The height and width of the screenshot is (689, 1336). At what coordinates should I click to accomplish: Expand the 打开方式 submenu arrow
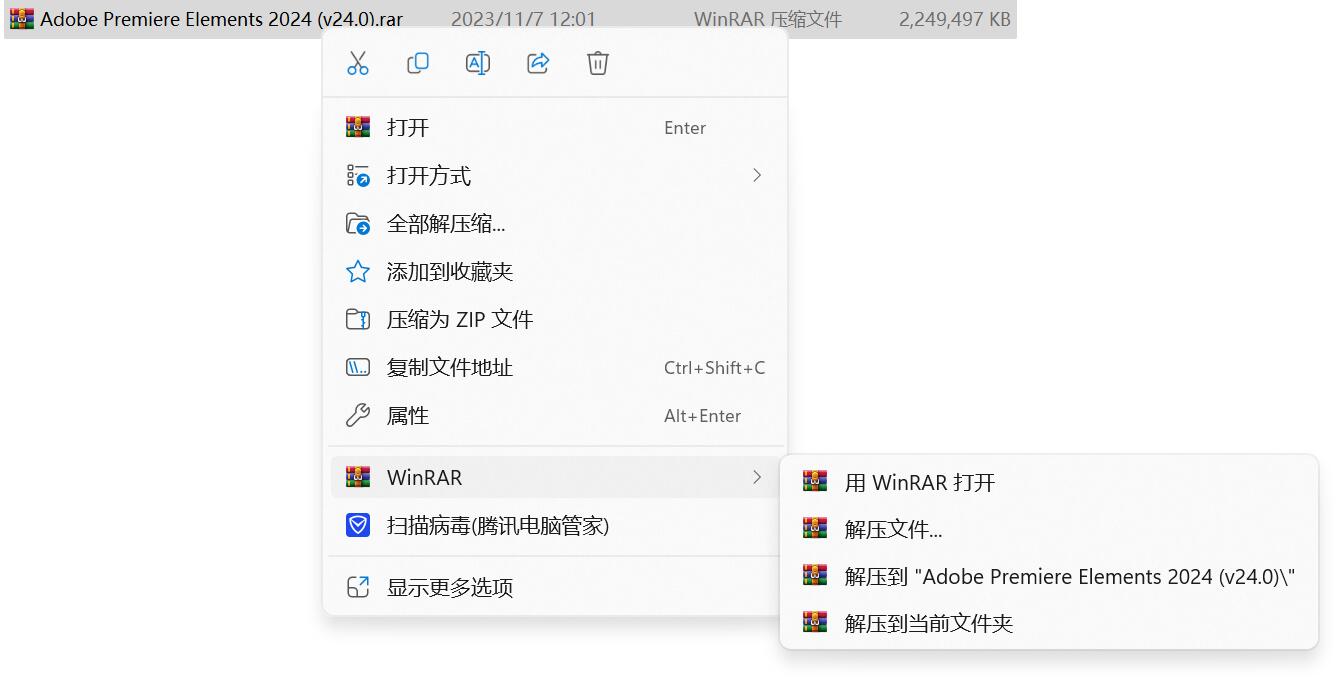pos(756,175)
